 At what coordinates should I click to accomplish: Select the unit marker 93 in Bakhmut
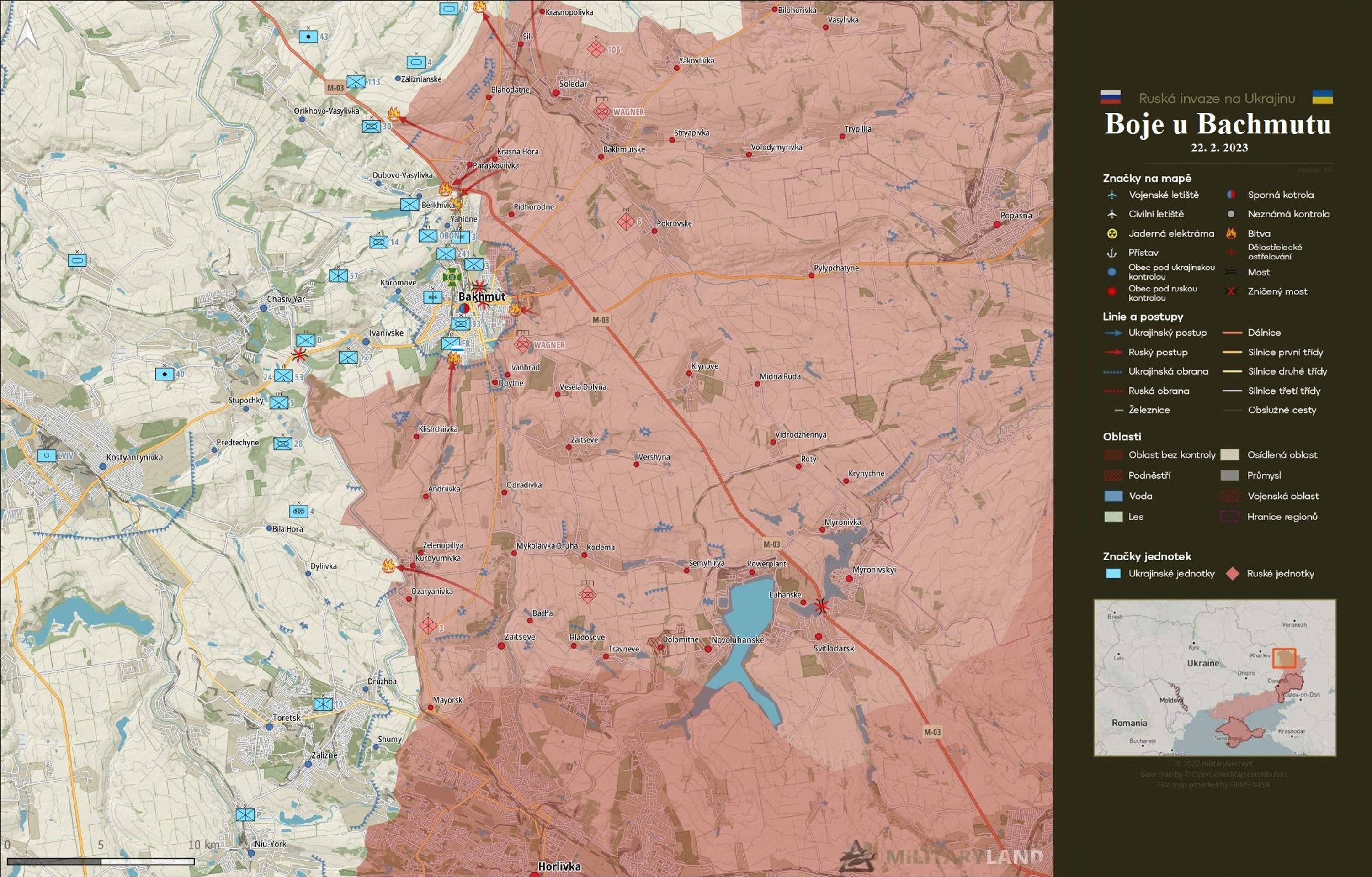point(461,324)
